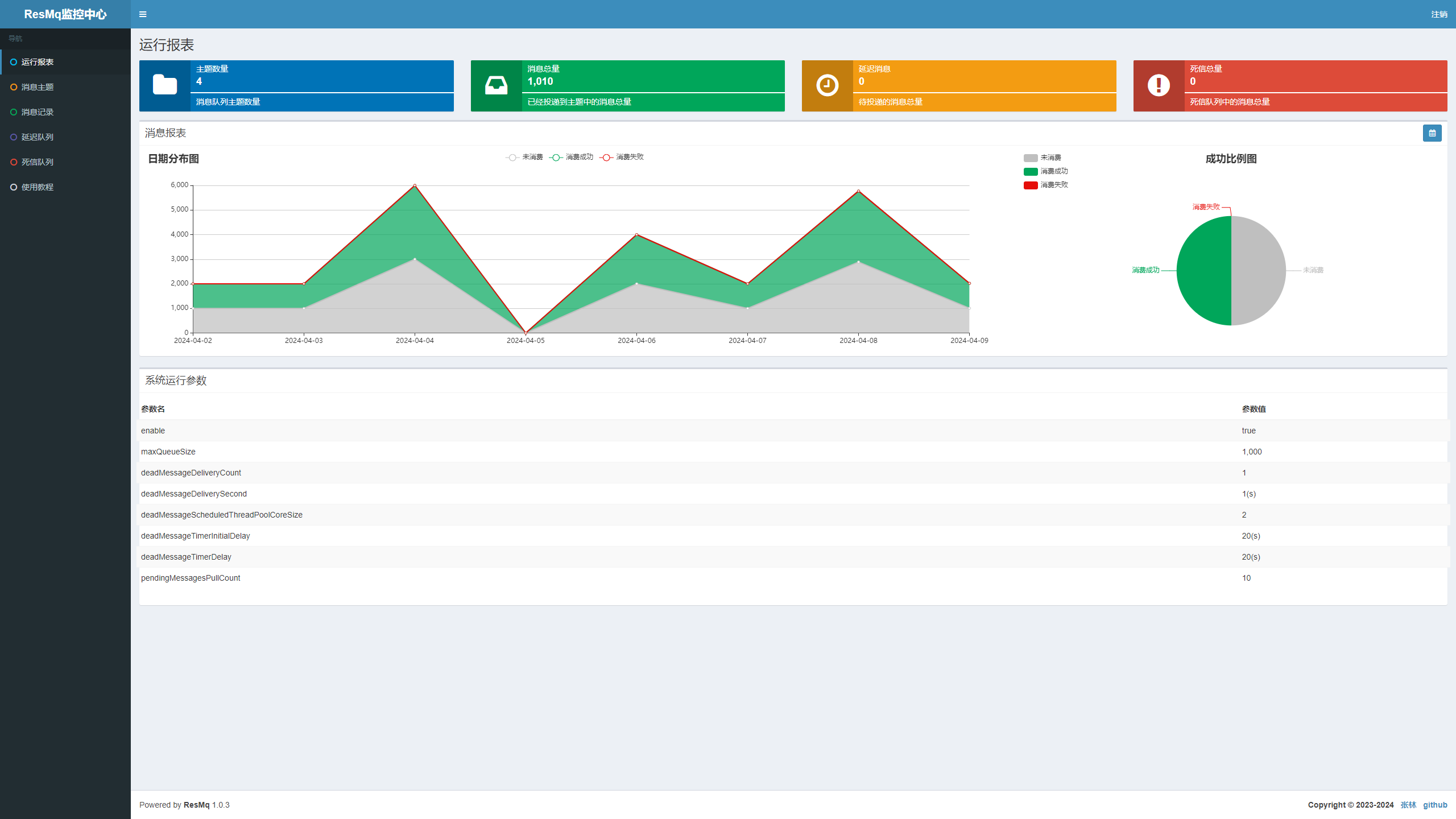This screenshot has height=819, width=1456.
Task: Click the folder icon on the 主题数量 card
Action: [x=164, y=85]
